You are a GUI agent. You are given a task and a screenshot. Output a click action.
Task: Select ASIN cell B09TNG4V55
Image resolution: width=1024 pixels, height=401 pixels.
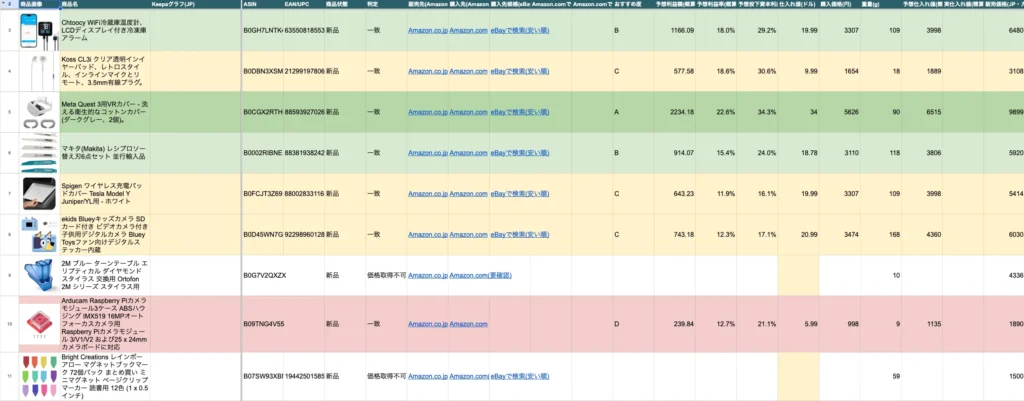263,324
